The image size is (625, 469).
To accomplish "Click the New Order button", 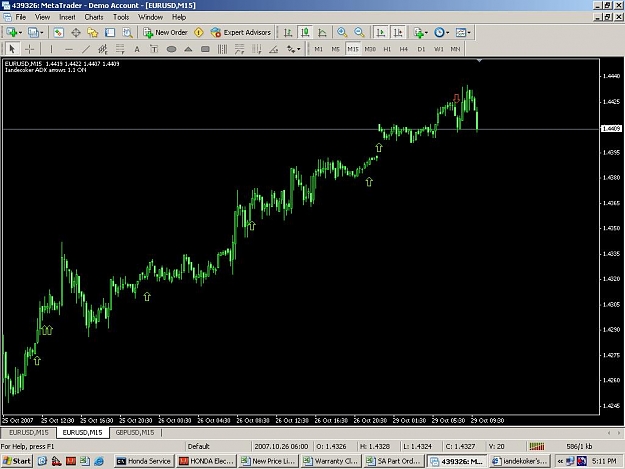I will (165, 33).
